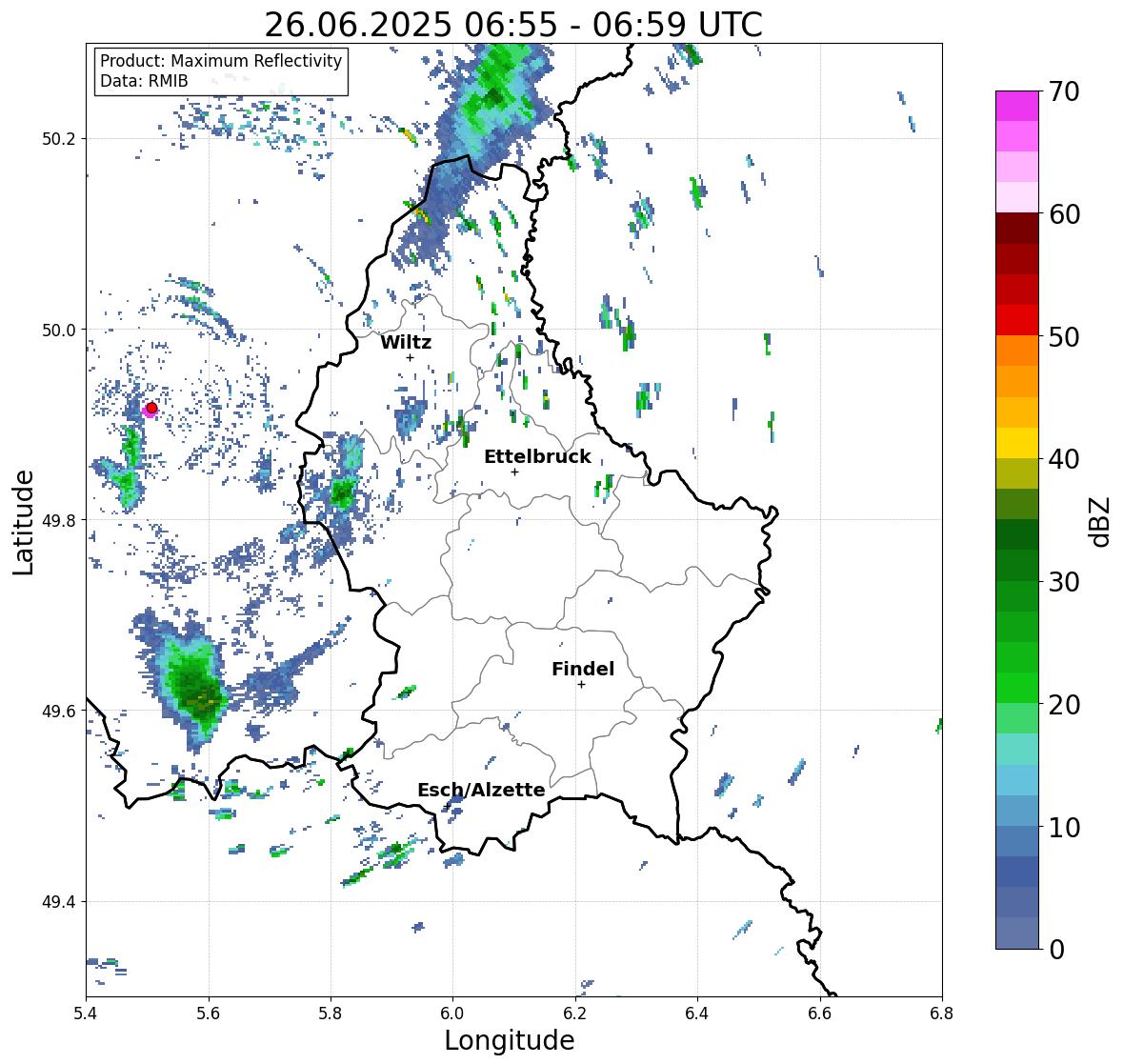Click the 49.8 latitude tick label
Image resolution: width=1123 pixels, height=1064 pixels.
pos(59,520)
